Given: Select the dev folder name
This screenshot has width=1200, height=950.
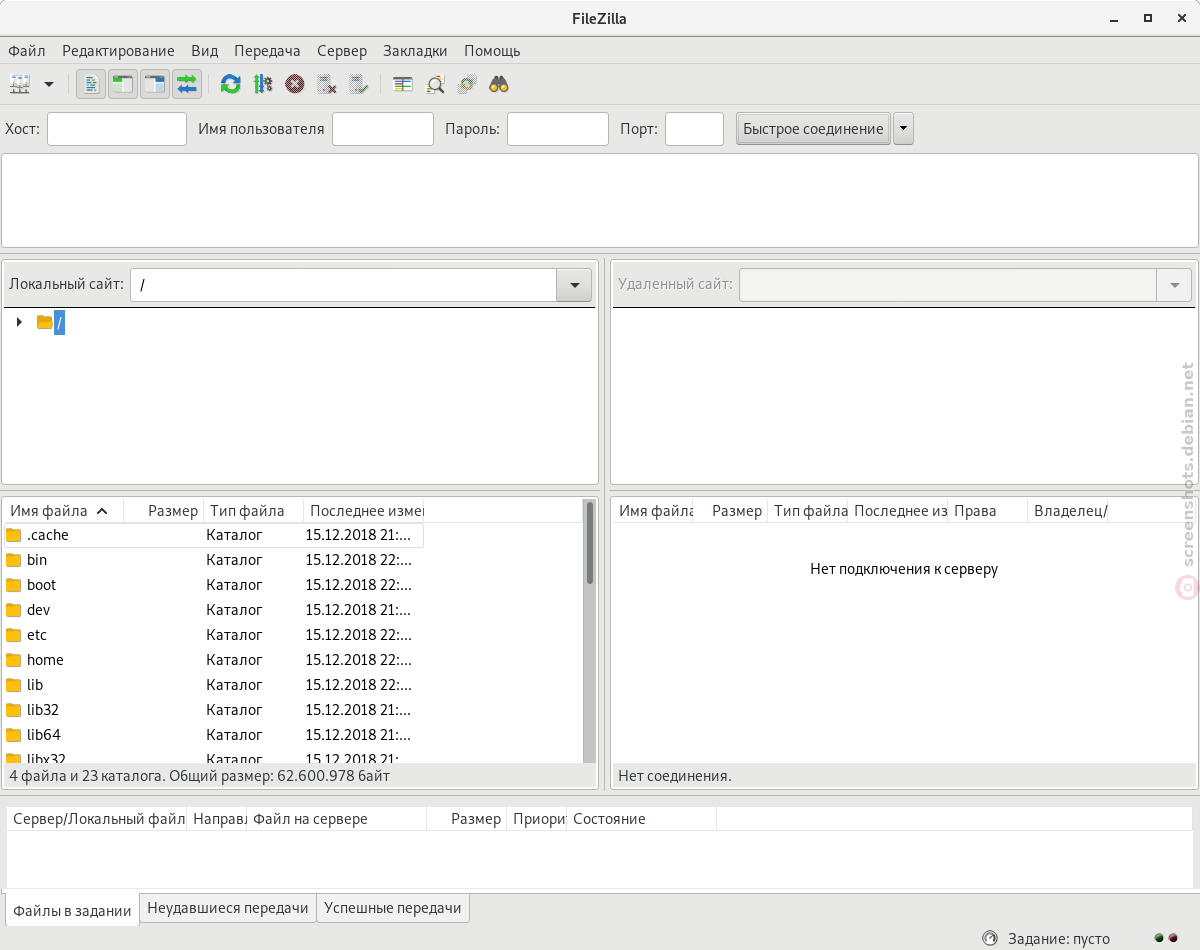Looking at the screenshot, I should (38, 610).
